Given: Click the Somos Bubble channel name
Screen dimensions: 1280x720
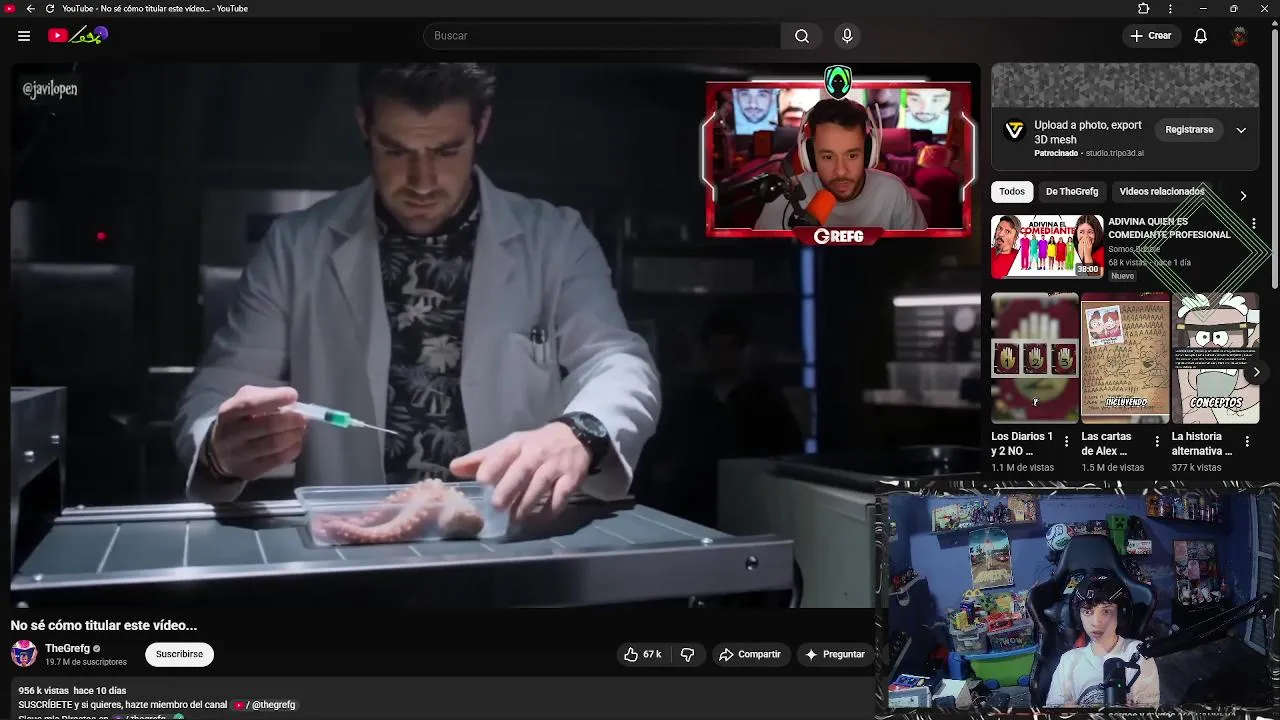Looking at the screenshot, I should [1134, 249].
